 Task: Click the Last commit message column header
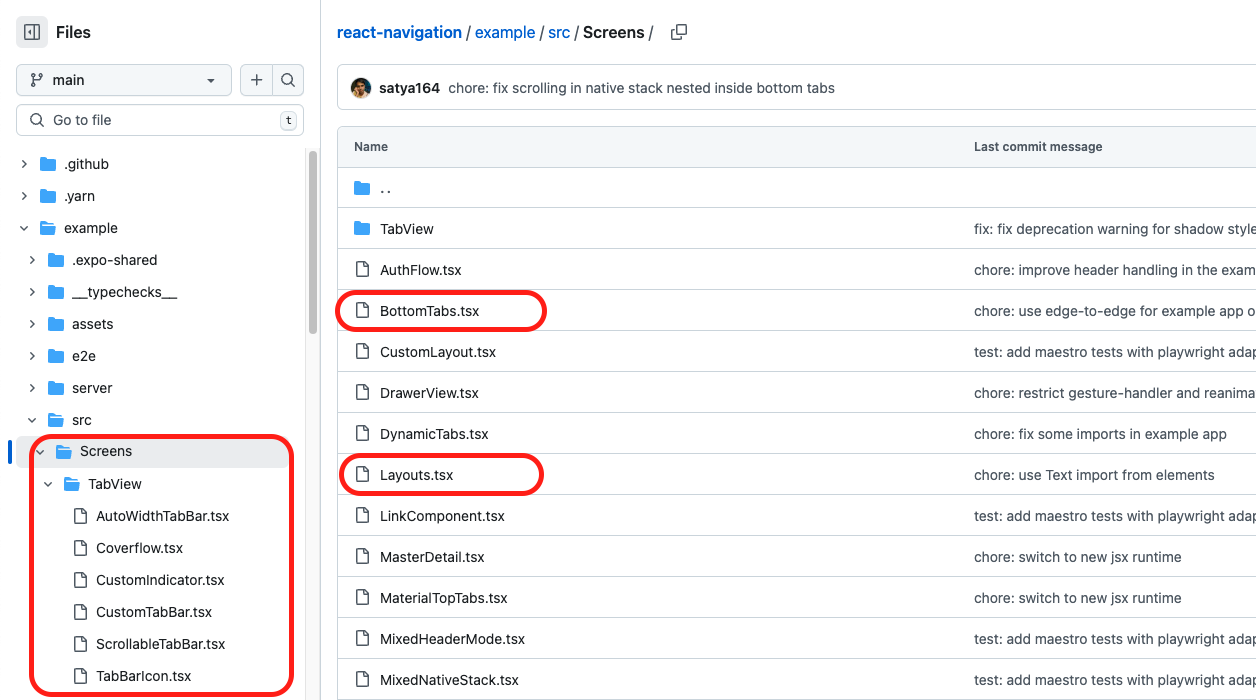coord(1038,146)
